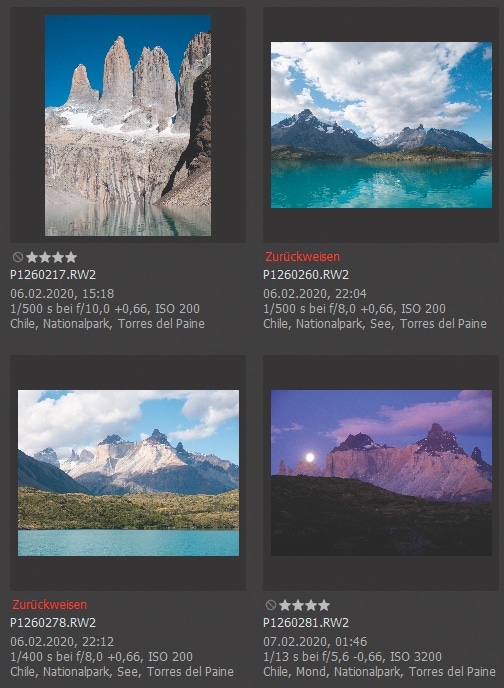The height and width of the screenshot is (688, 504).
Task: Set second star rating for P1260217.RW2
Action: [x=45, y=257]
